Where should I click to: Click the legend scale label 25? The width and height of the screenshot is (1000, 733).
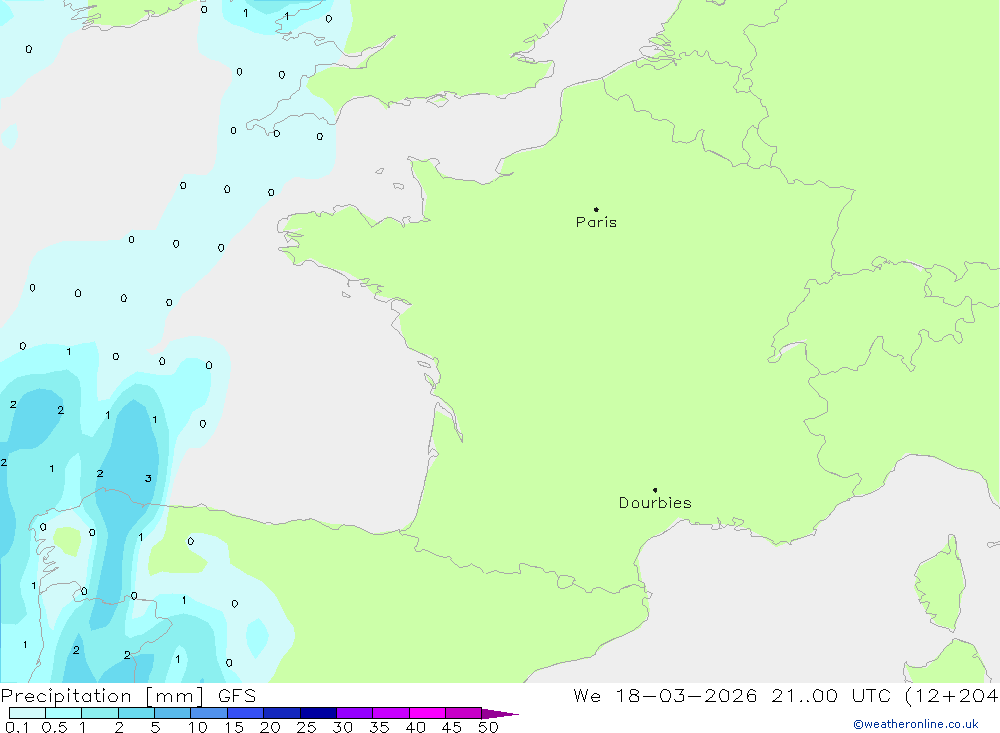pyautogui.click(x=306, y=727)
